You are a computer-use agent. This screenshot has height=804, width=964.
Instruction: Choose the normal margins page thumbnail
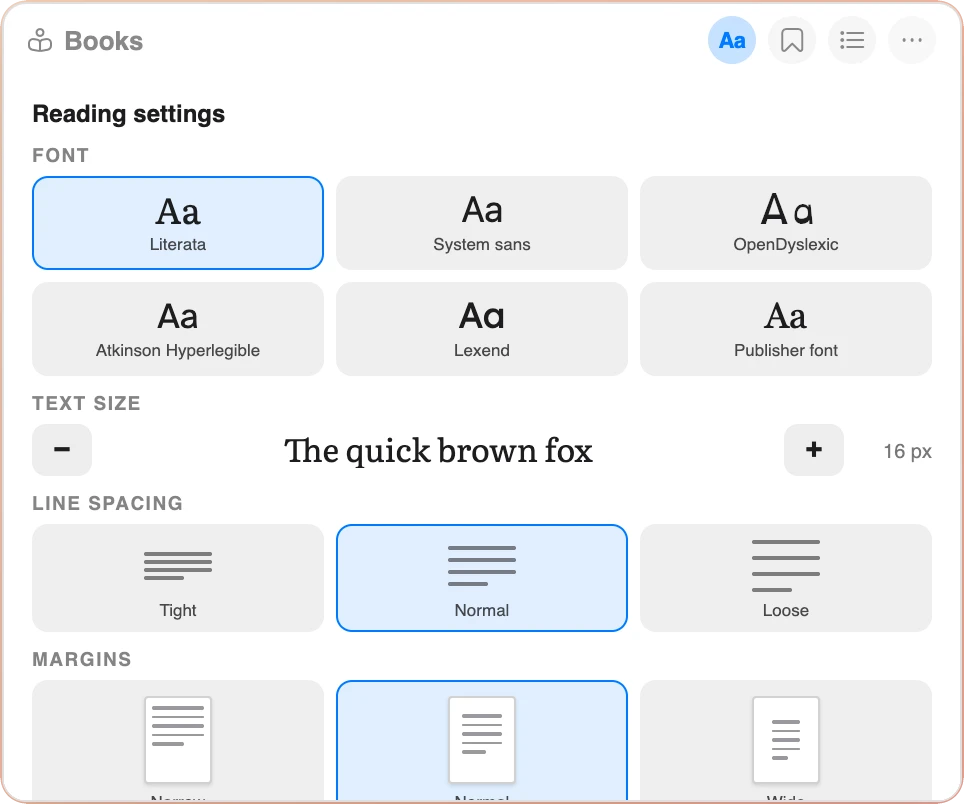482,739
